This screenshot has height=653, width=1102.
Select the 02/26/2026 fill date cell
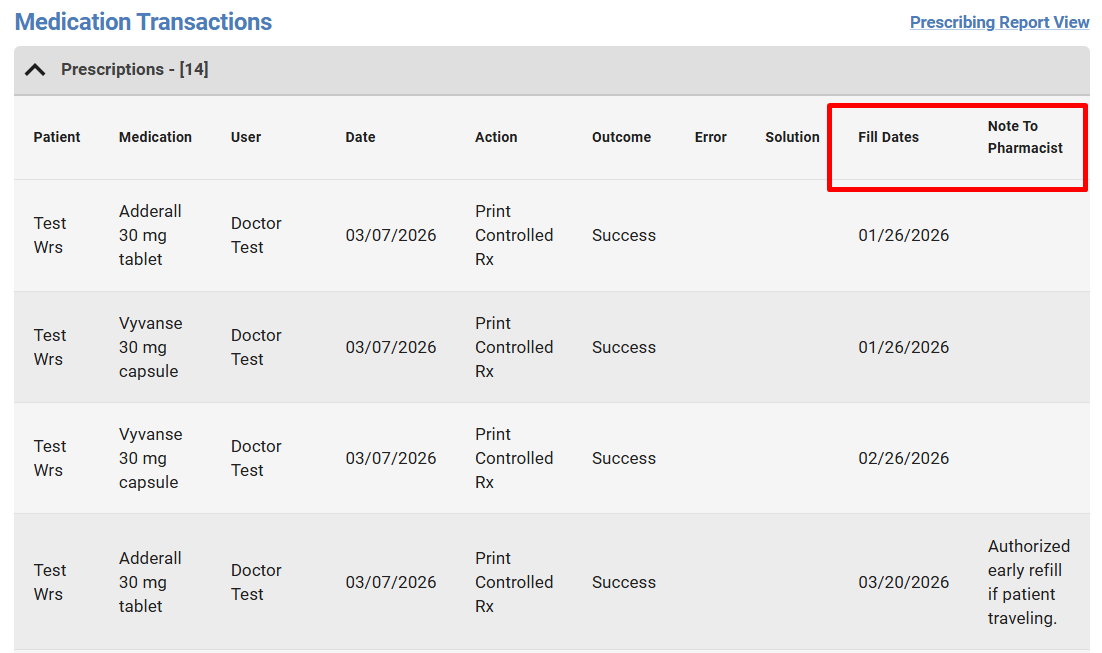point(903,458)
